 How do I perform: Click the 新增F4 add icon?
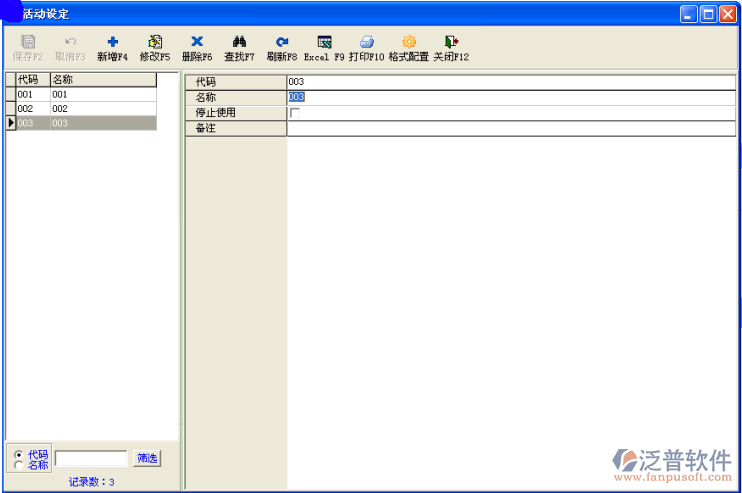point(112,42)
